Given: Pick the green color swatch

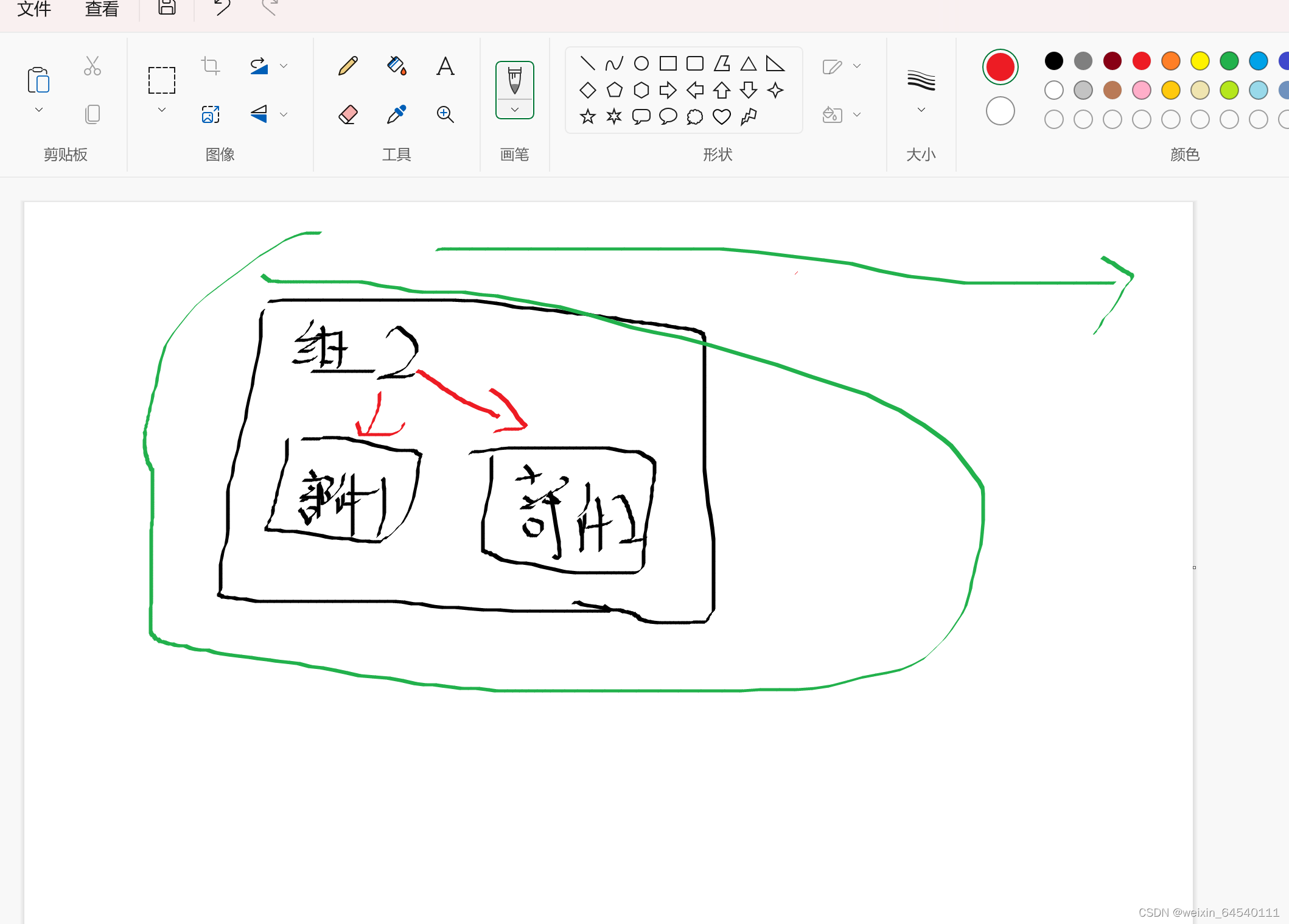Looking at the screenshot, I should click(1229, 61).
